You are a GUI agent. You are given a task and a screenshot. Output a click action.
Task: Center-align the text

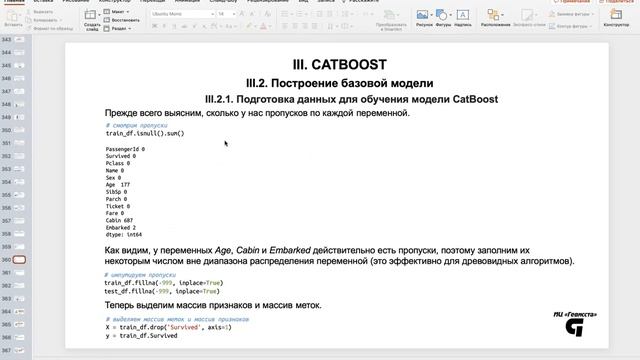(295, 26)
